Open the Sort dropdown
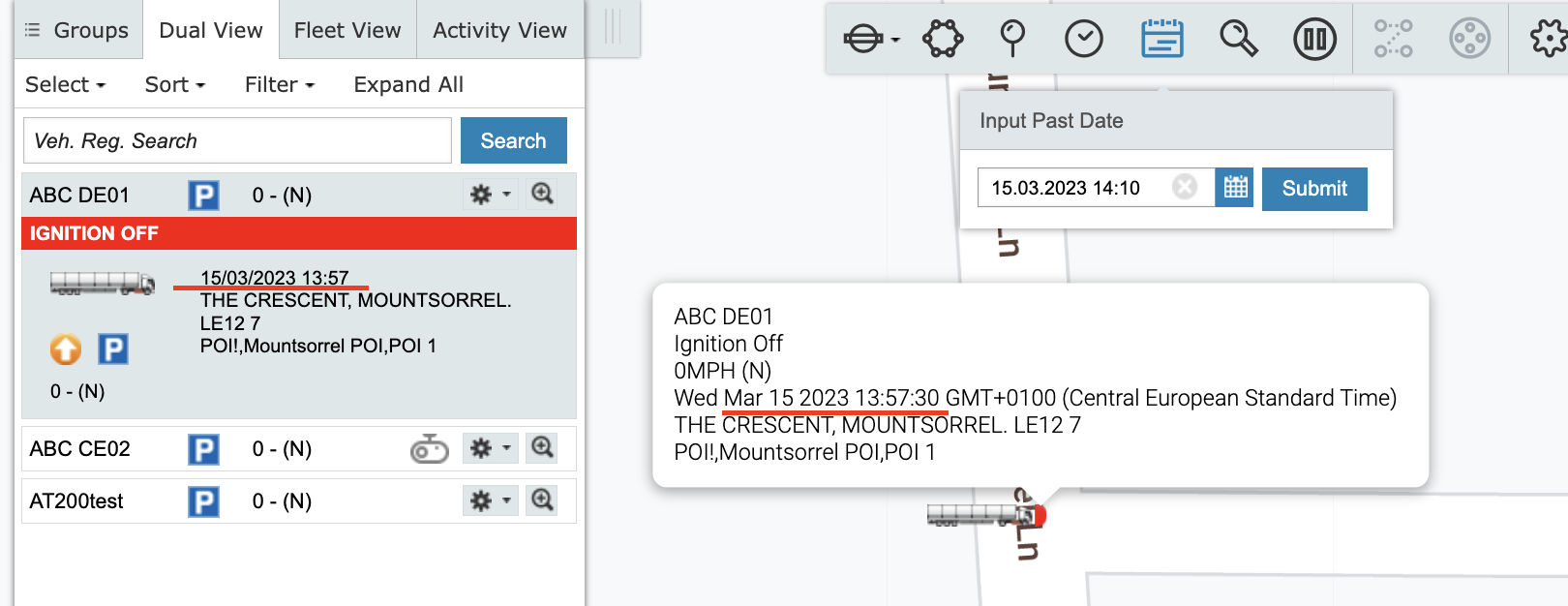Image resolution: width=1568 pixels, height=606 pixels. click(x=174, y=85)
